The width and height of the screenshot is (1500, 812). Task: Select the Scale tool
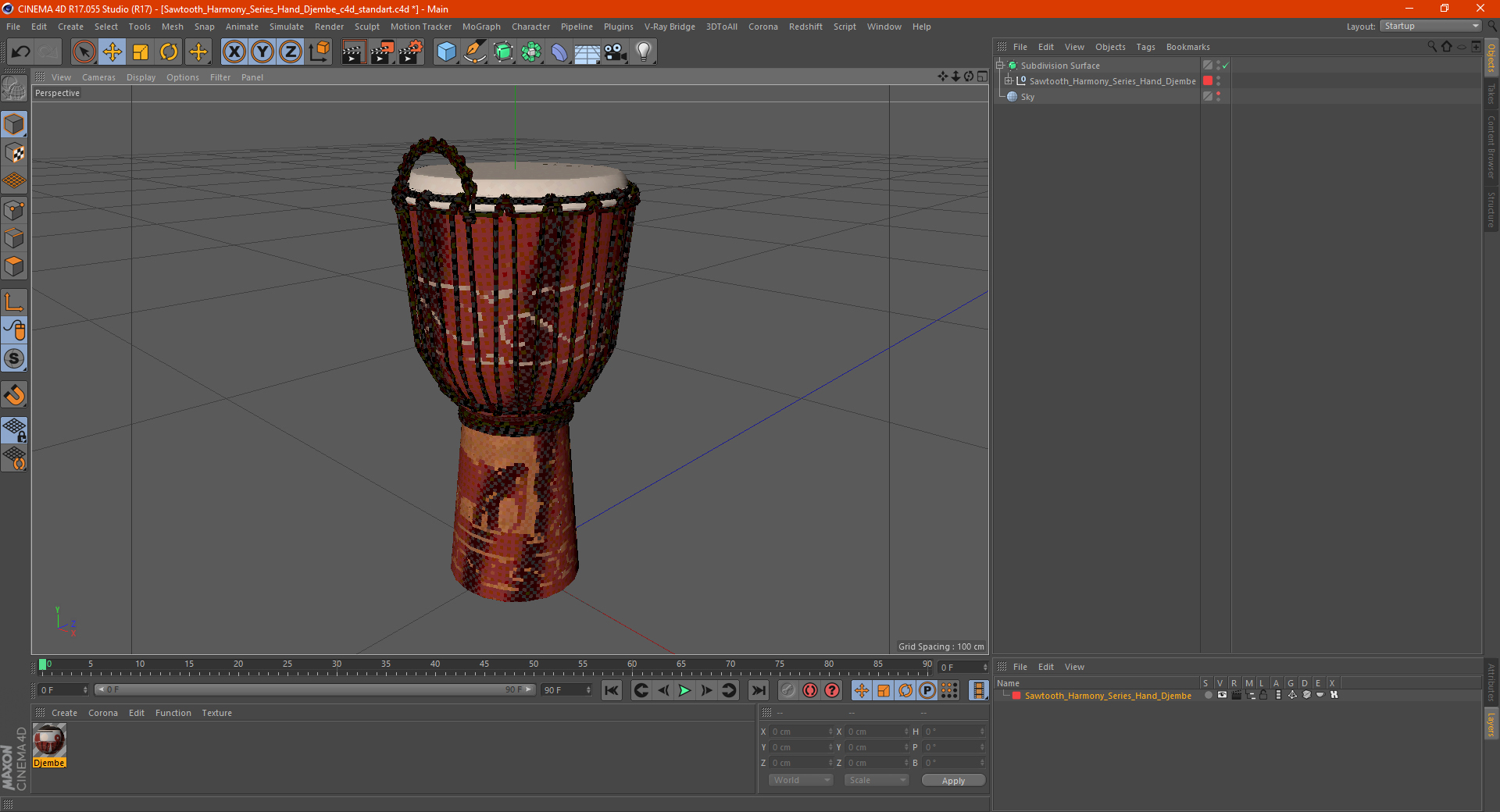coord(141,52)
